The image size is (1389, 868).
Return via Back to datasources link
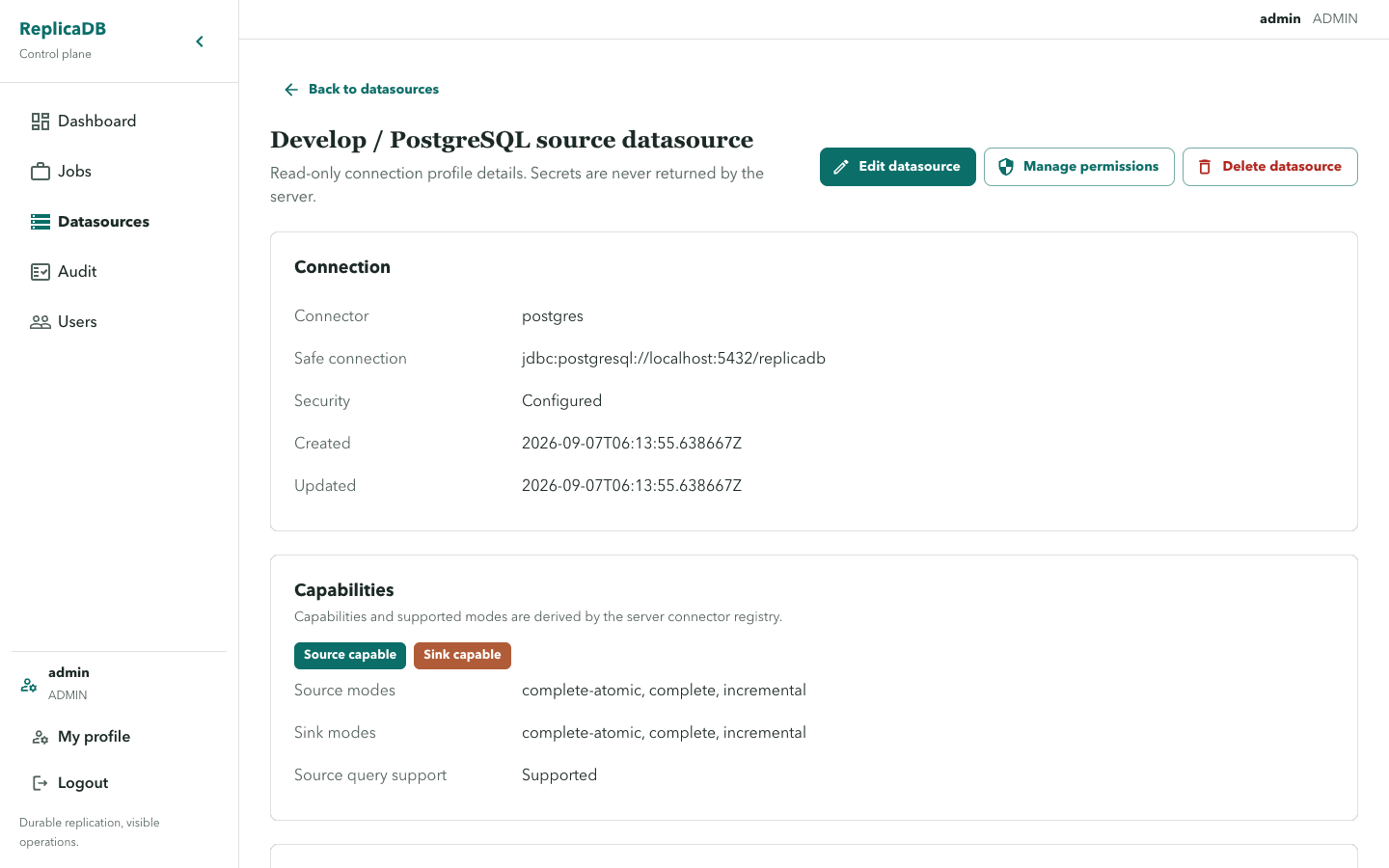tap(362, 90)
